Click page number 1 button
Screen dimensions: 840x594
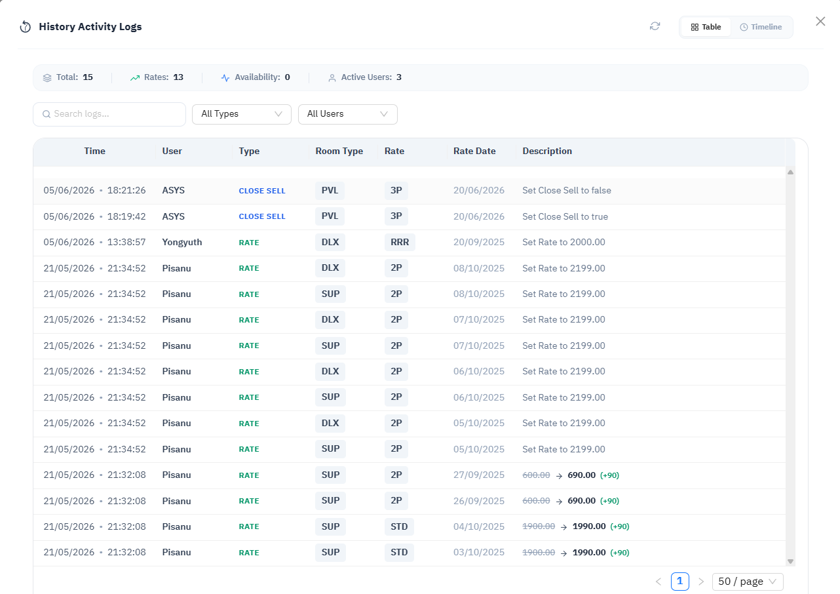pyautogui.click(x=680, y=581)
